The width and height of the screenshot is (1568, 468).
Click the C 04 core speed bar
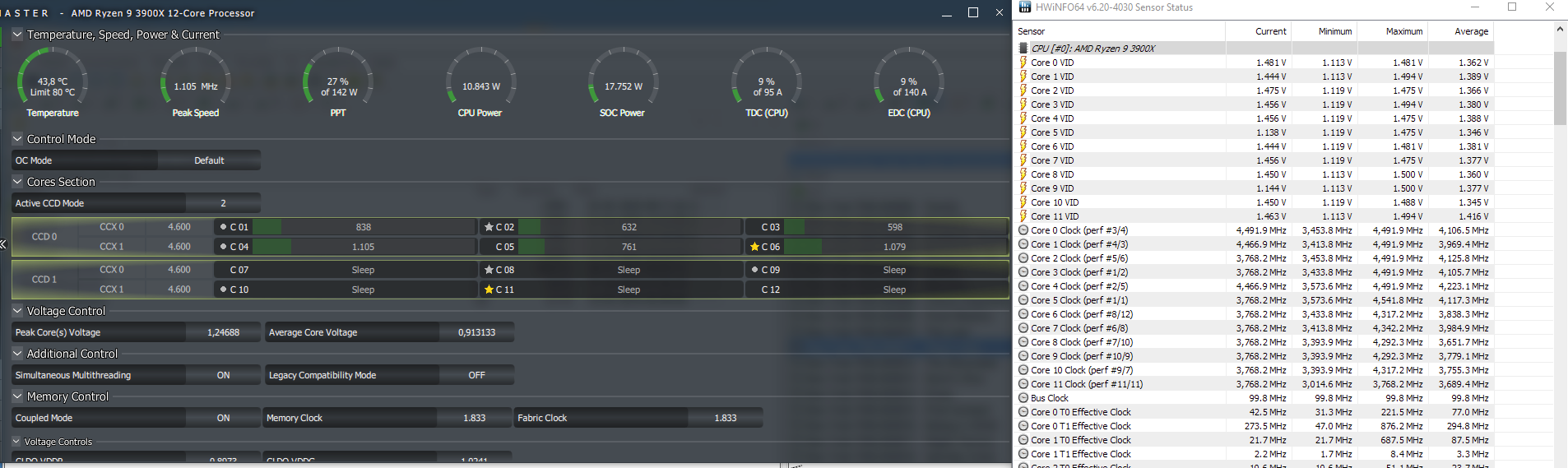(364, 247)
